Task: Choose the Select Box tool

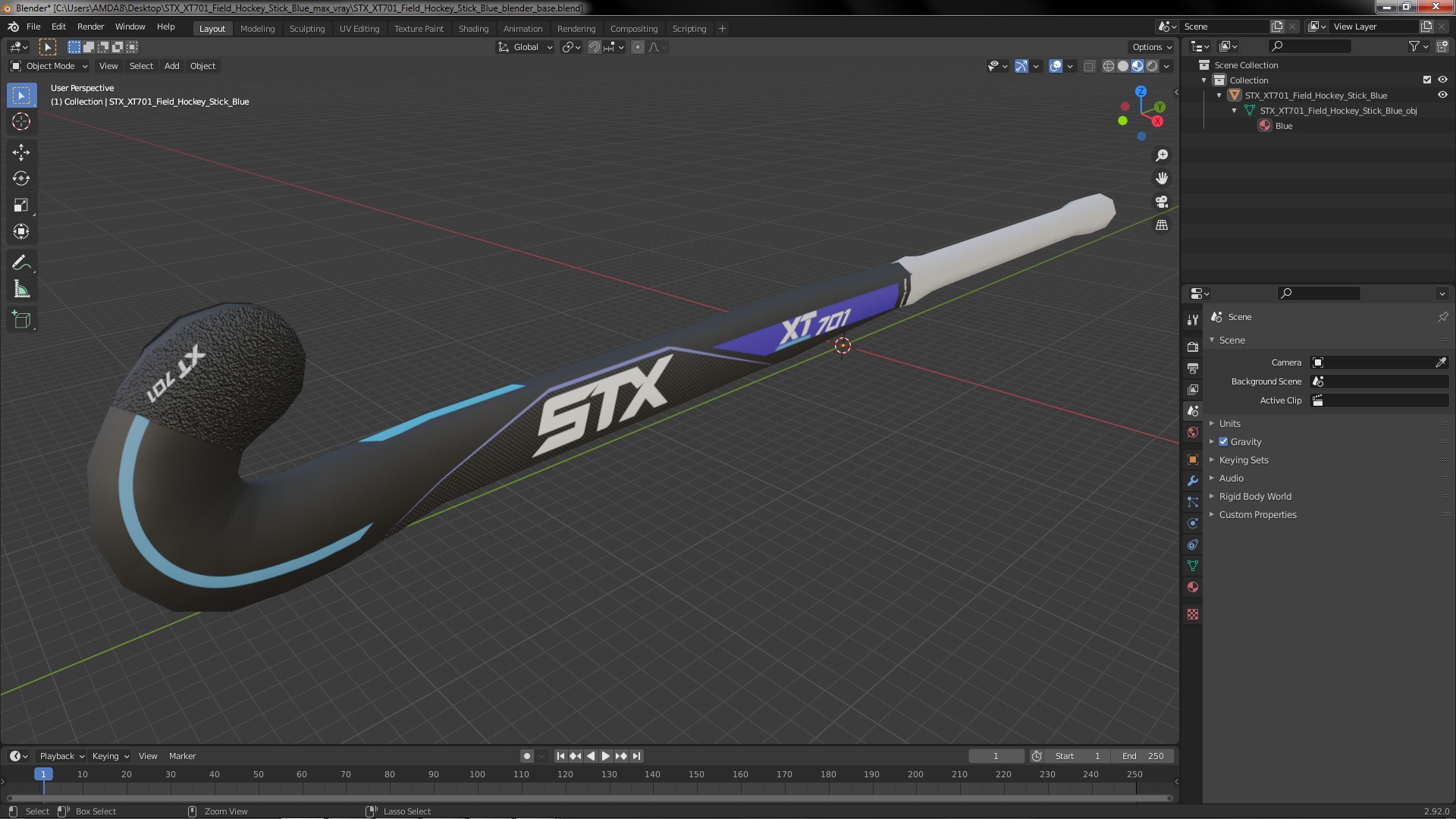Action: [x=21, y=95]
